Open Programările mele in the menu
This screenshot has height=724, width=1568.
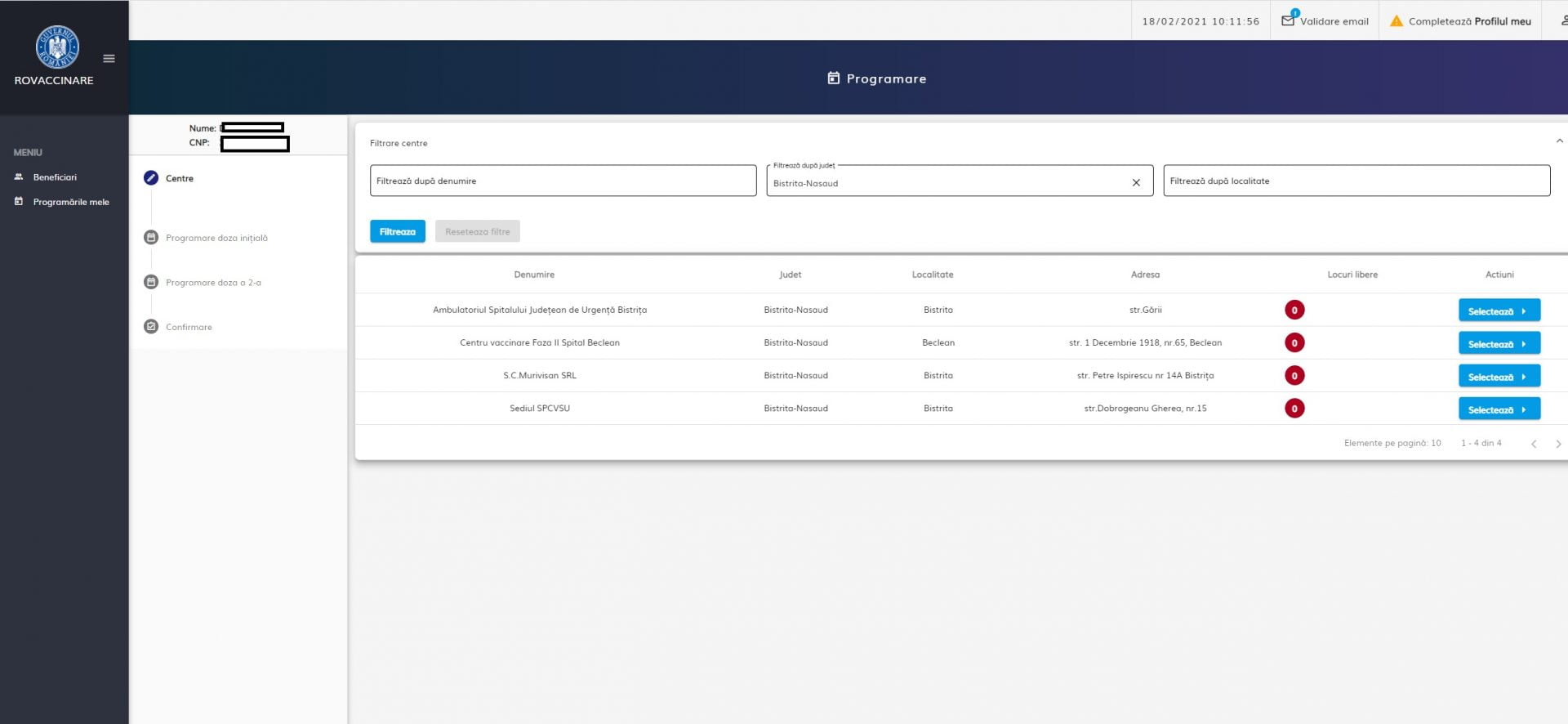coord(71,202)
